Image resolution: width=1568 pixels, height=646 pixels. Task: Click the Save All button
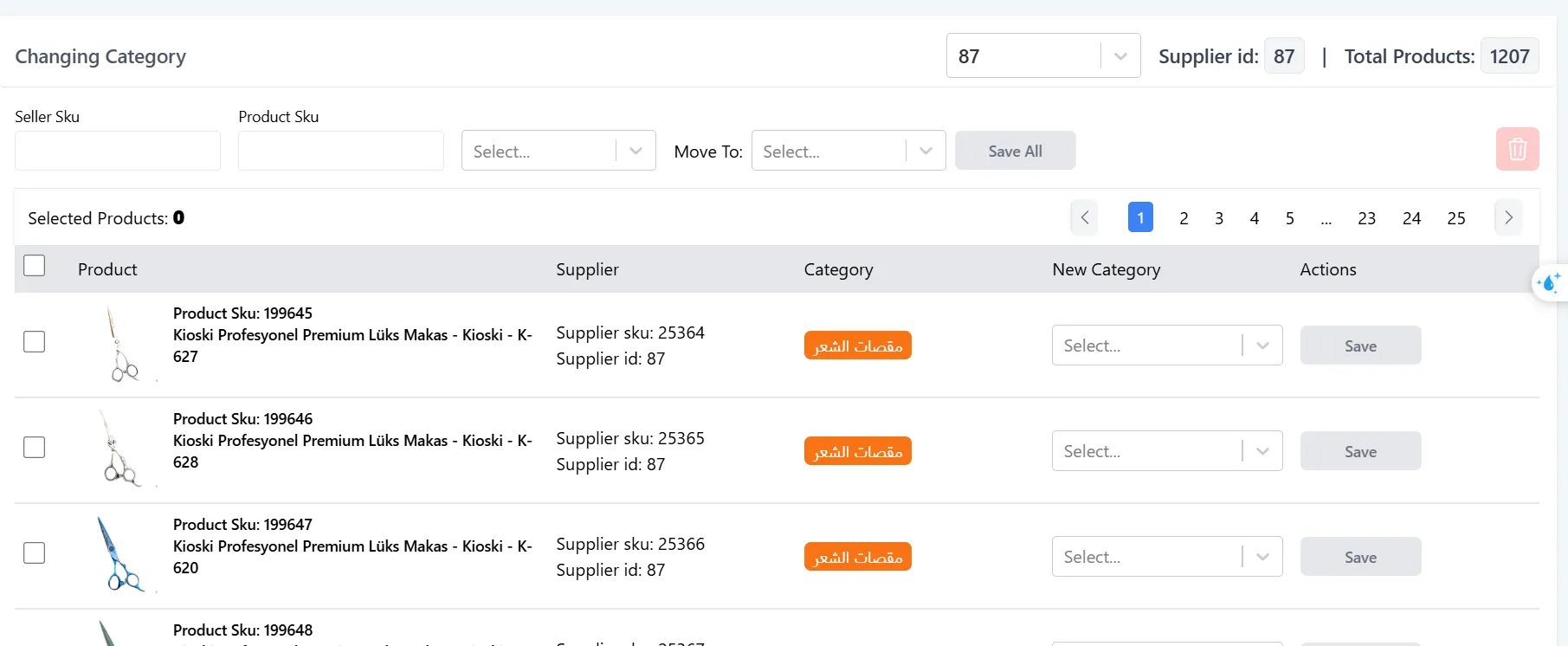pyautogui.click(x=1015, y=152)
